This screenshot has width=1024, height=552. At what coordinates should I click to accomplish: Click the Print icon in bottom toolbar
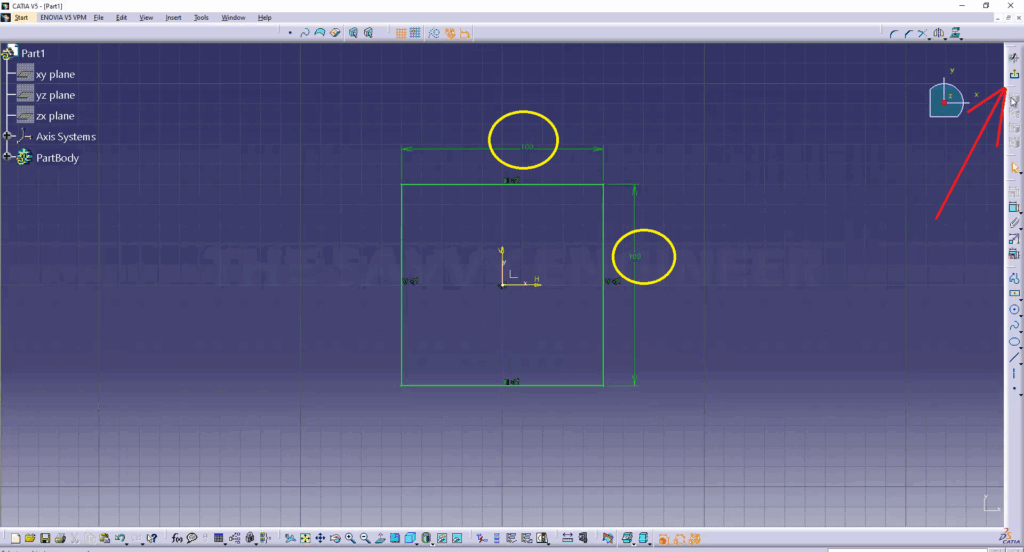click(x=59, y=538)
